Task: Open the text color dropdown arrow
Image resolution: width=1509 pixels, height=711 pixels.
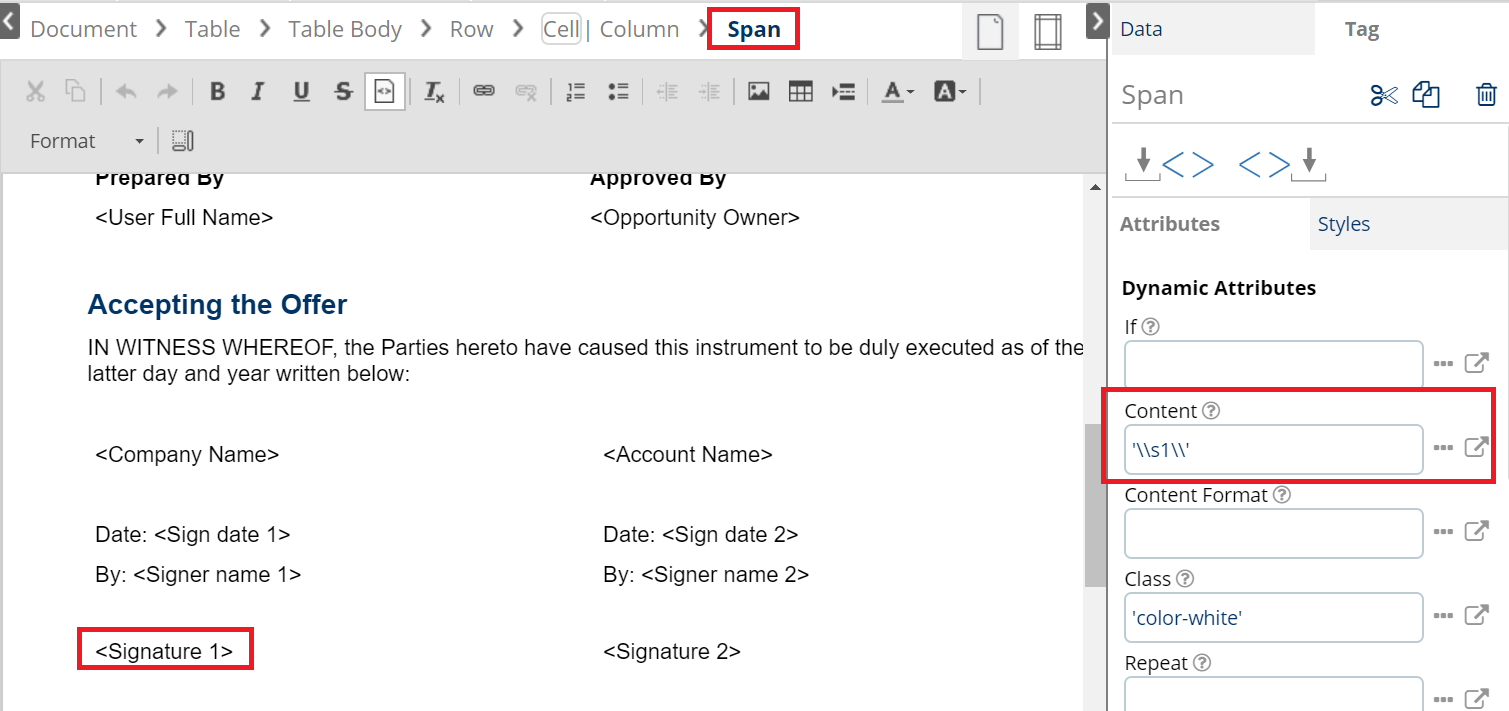Action: [909, 91]
